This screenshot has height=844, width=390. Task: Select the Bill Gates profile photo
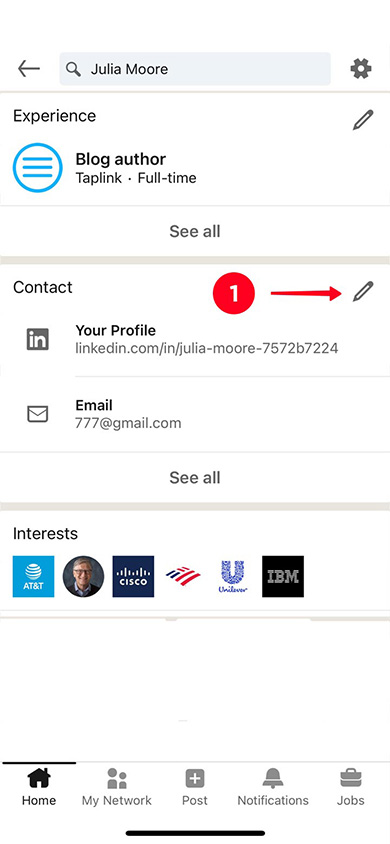83,576
